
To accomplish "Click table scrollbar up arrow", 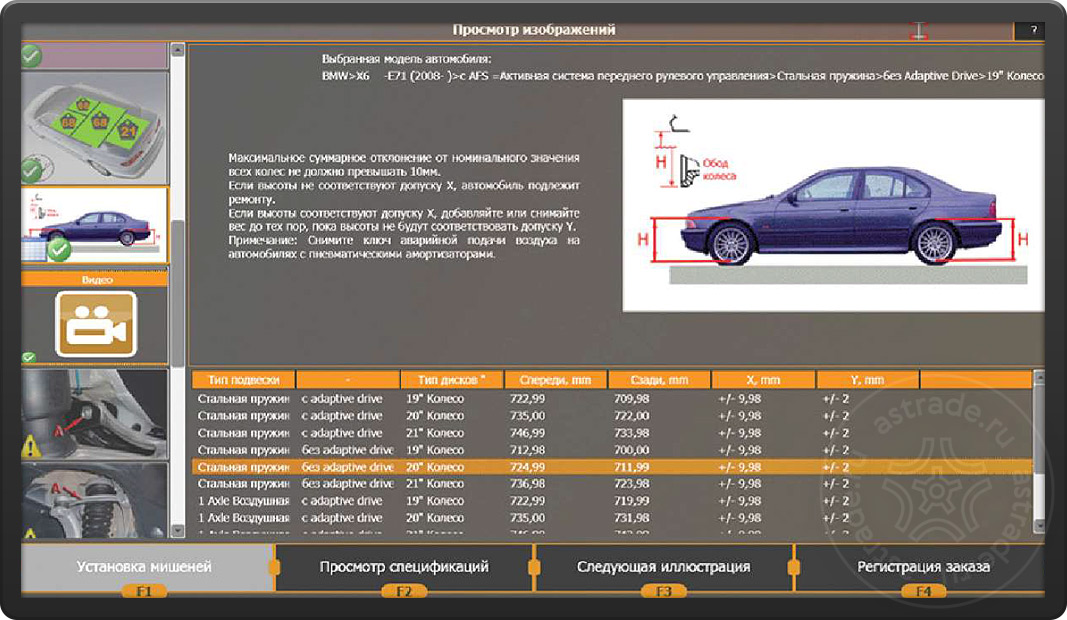I will [x=1038, y=376].
